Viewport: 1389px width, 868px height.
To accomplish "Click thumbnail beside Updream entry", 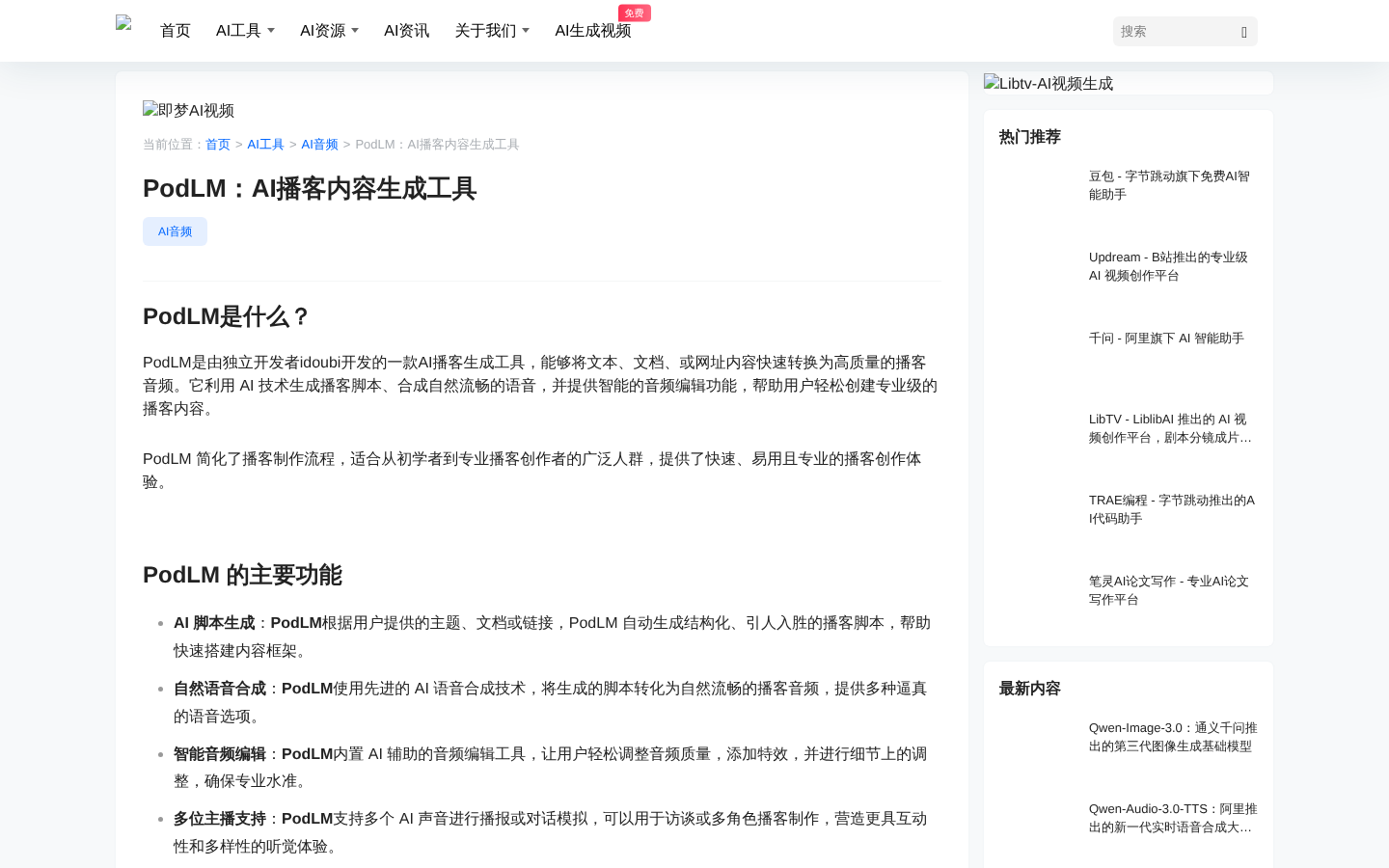I will click(x=1038, y=276).
